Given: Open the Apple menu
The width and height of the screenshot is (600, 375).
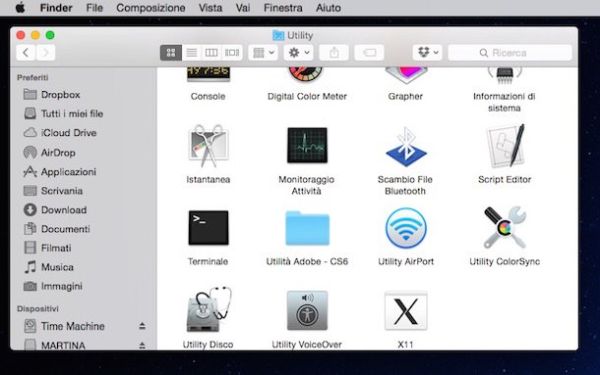Looking at the screenshot, I should point(20,8).
